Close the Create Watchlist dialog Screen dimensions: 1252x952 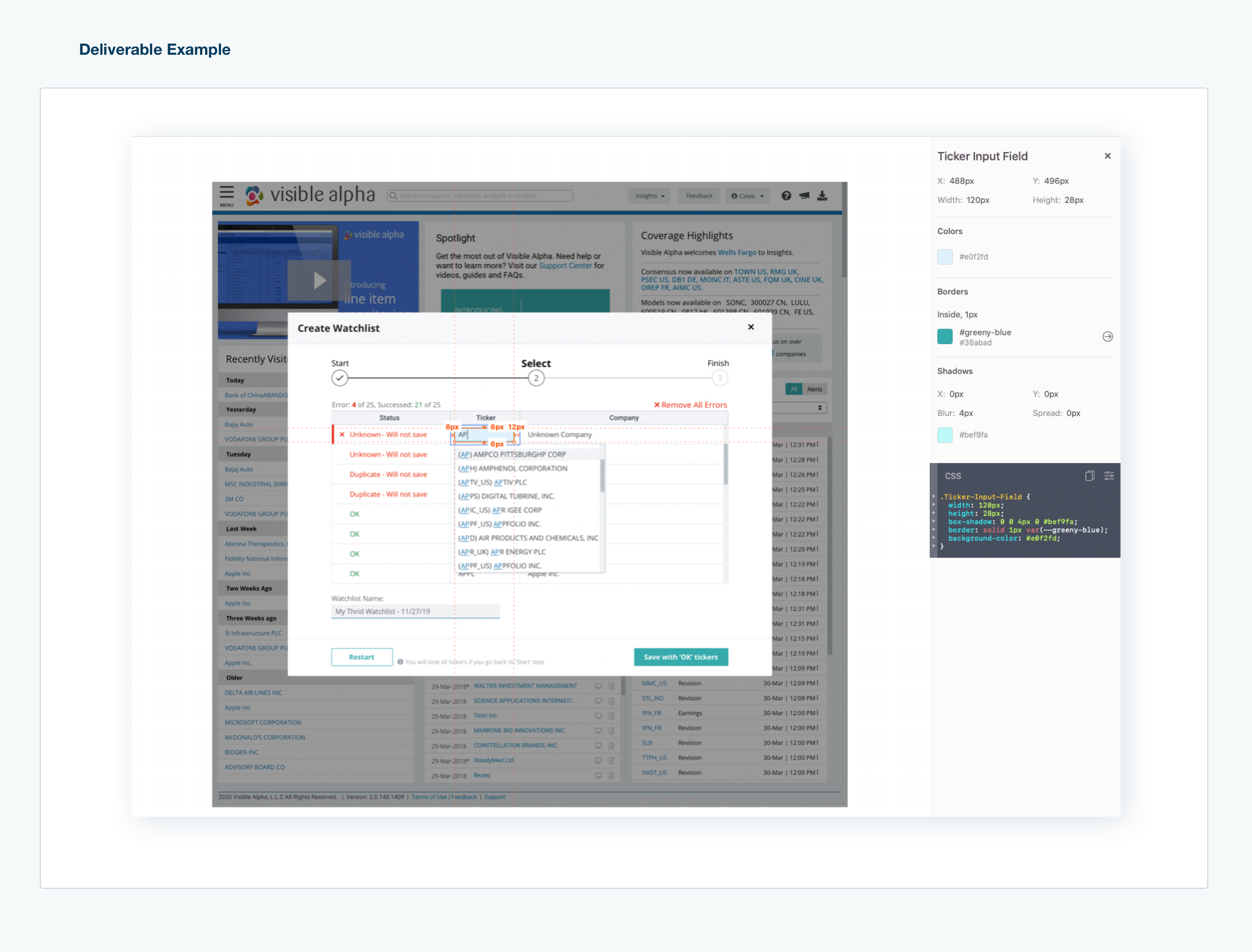pyautogui.click(x=751, y=327)
